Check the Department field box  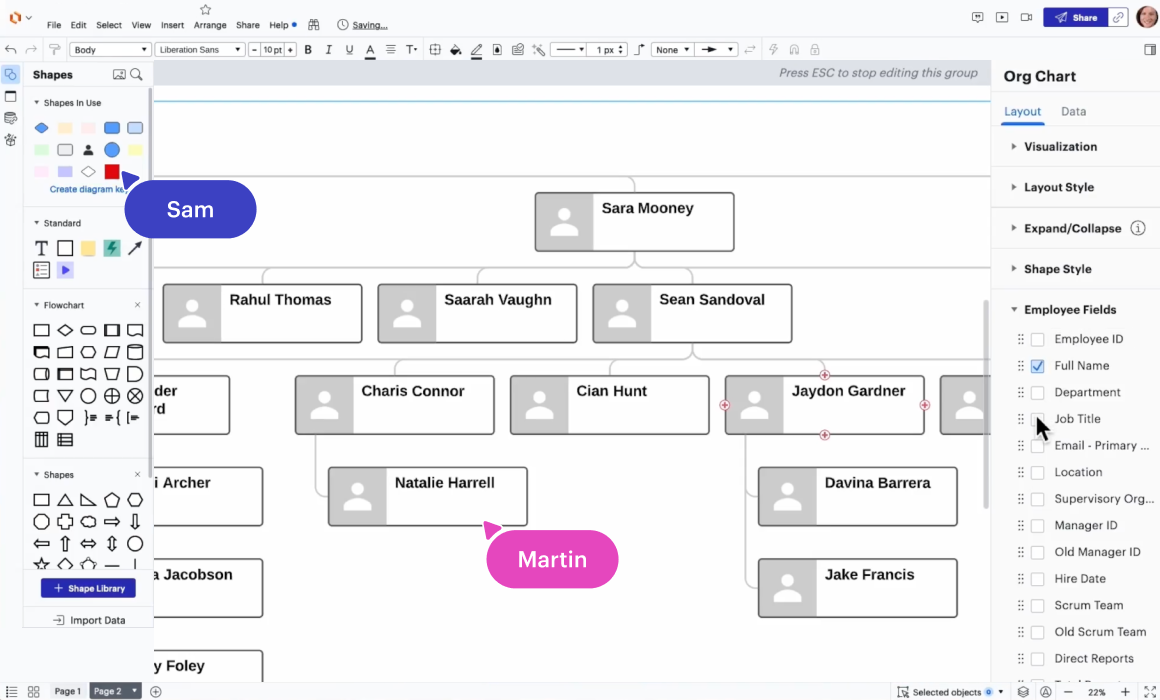1038,393
